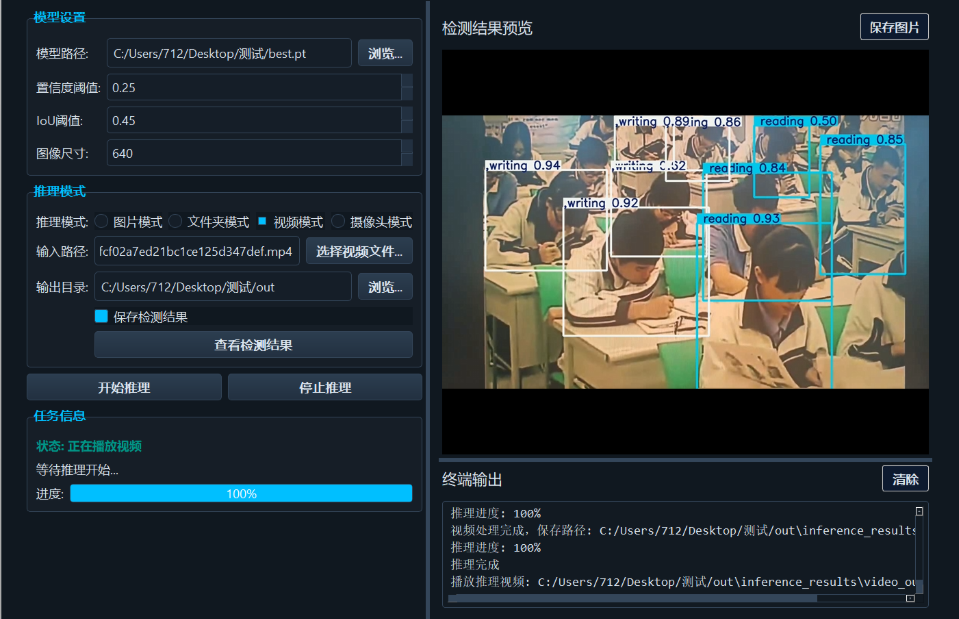
Task: Open results with 查看检测结果 button
Action: click(253, 345)
